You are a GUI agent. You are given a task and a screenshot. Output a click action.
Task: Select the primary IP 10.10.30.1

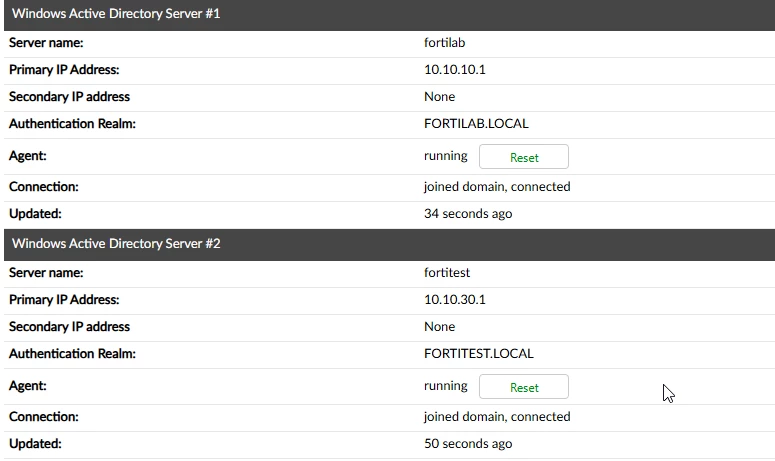coord(455,299)
